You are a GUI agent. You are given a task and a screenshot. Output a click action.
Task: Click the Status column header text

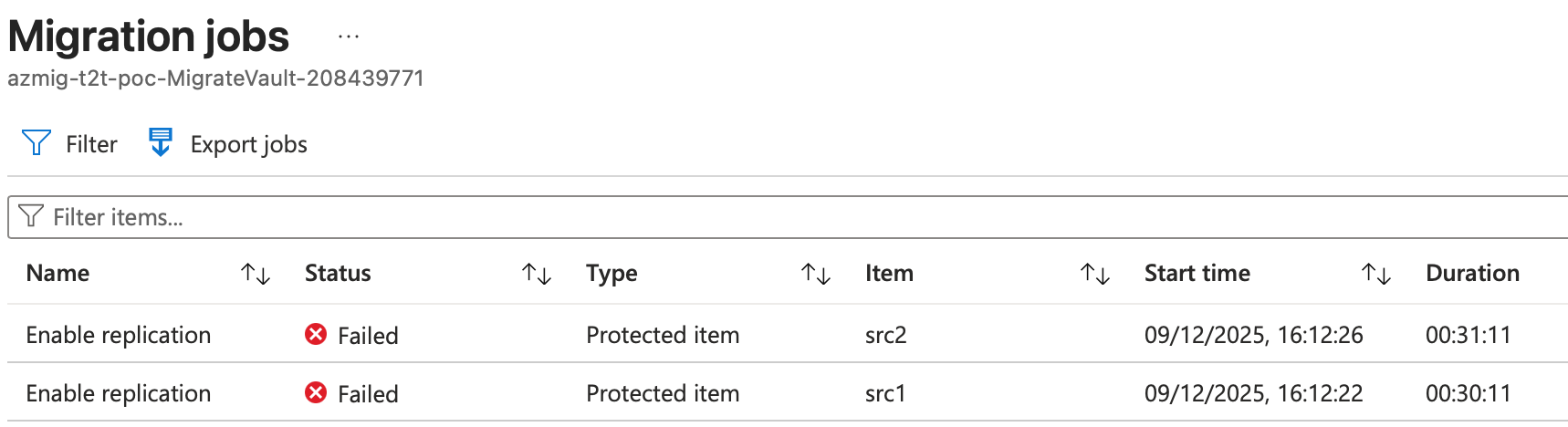click(338, 273)
